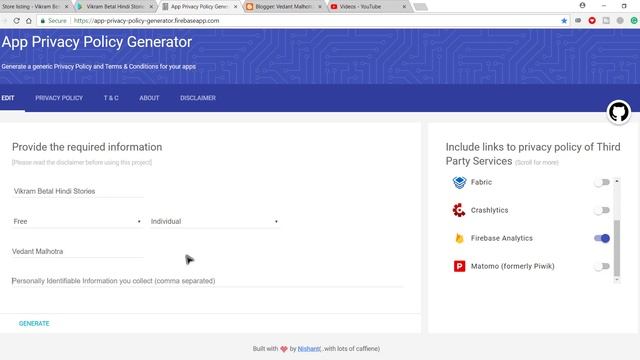
Task: Click the app name field Vikram Betal Hindi Stories
Action: click(x=78, y=191)
